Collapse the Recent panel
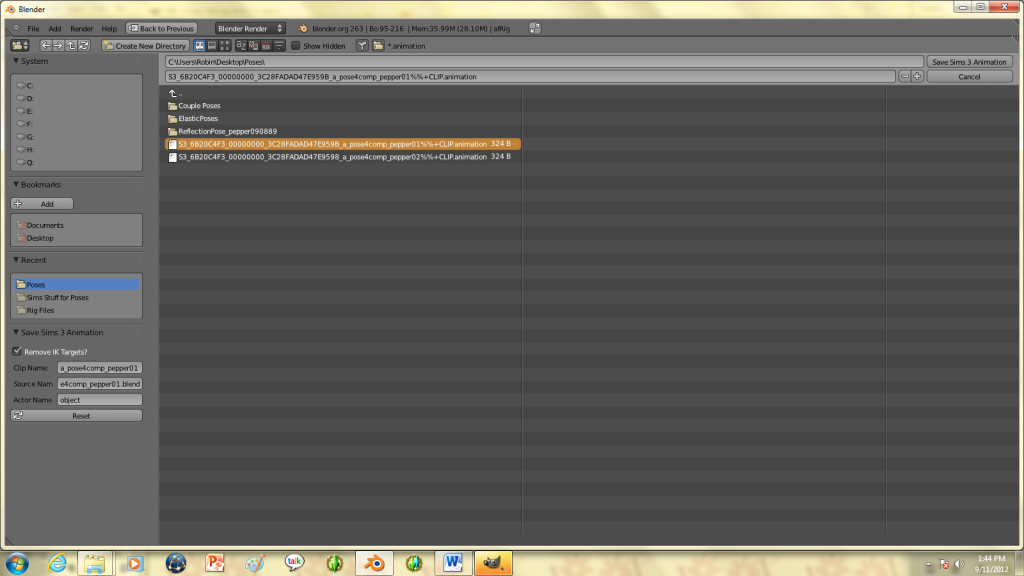 pyautogui.click(x=16, y=260)
